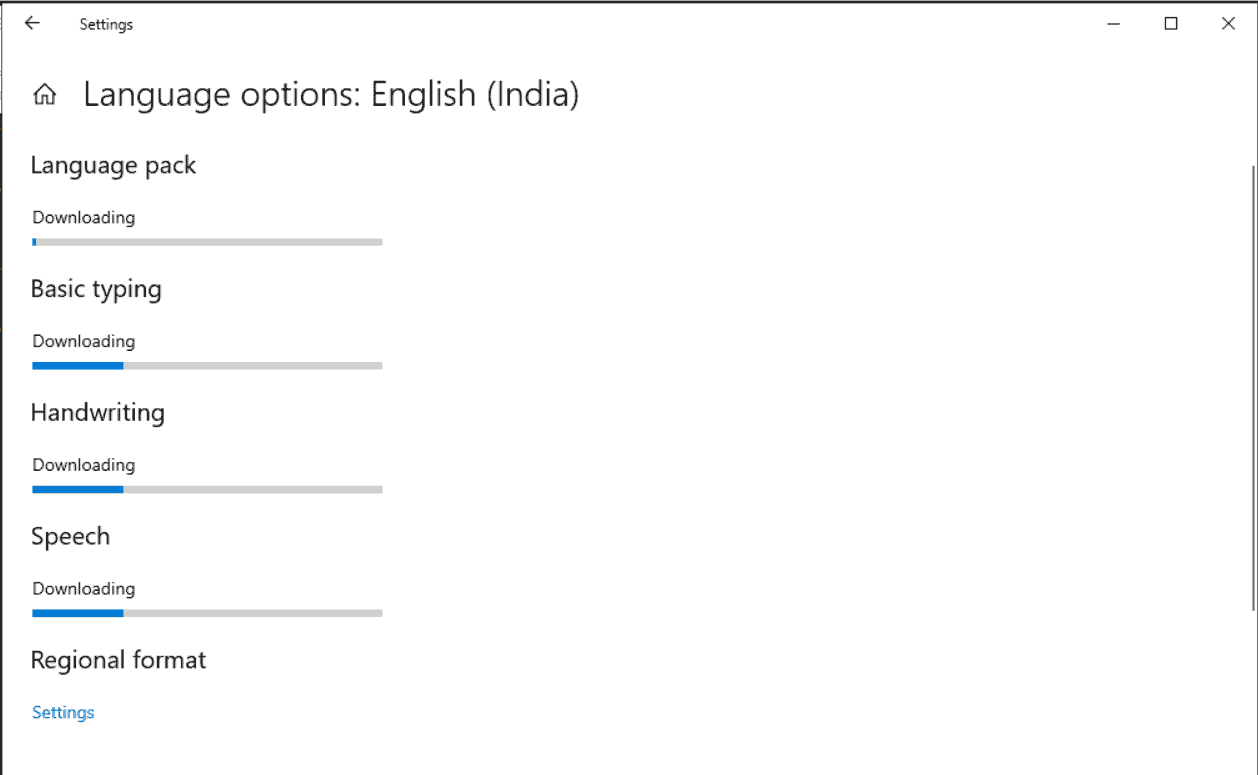
Task: Click the Basic typing download progress bar
Action: tap(207, 365)
